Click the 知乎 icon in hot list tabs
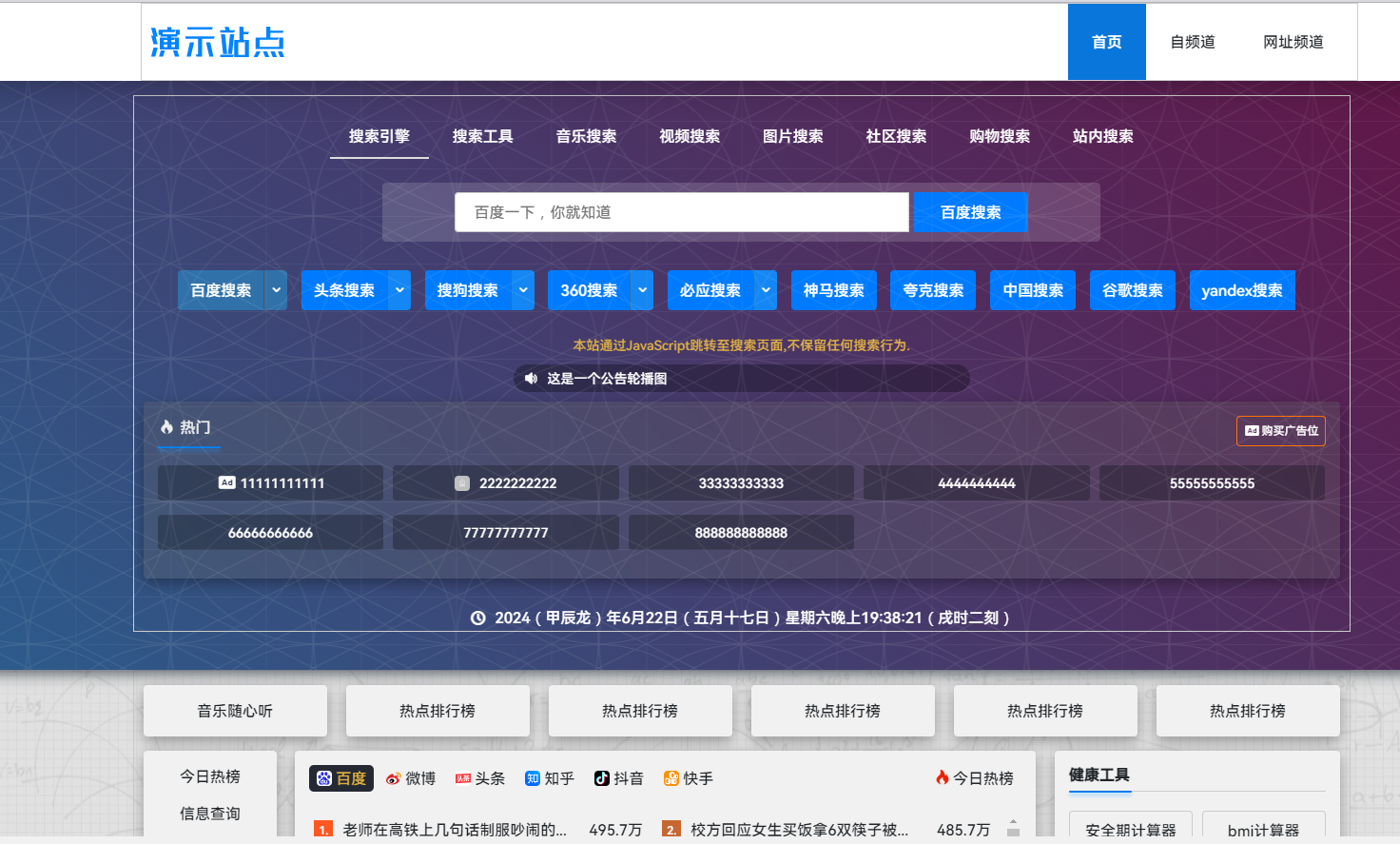The height and width of the screenshot is (844, 1400). 533,778
